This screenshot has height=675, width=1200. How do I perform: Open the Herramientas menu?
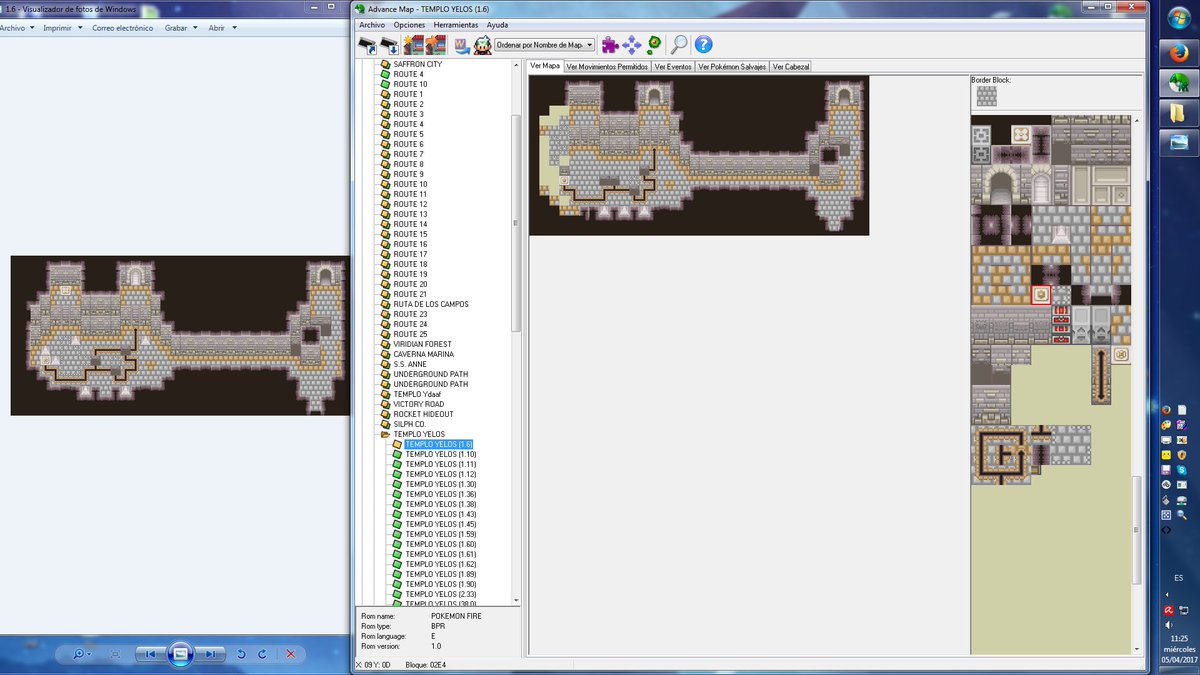tap(455, 24)
